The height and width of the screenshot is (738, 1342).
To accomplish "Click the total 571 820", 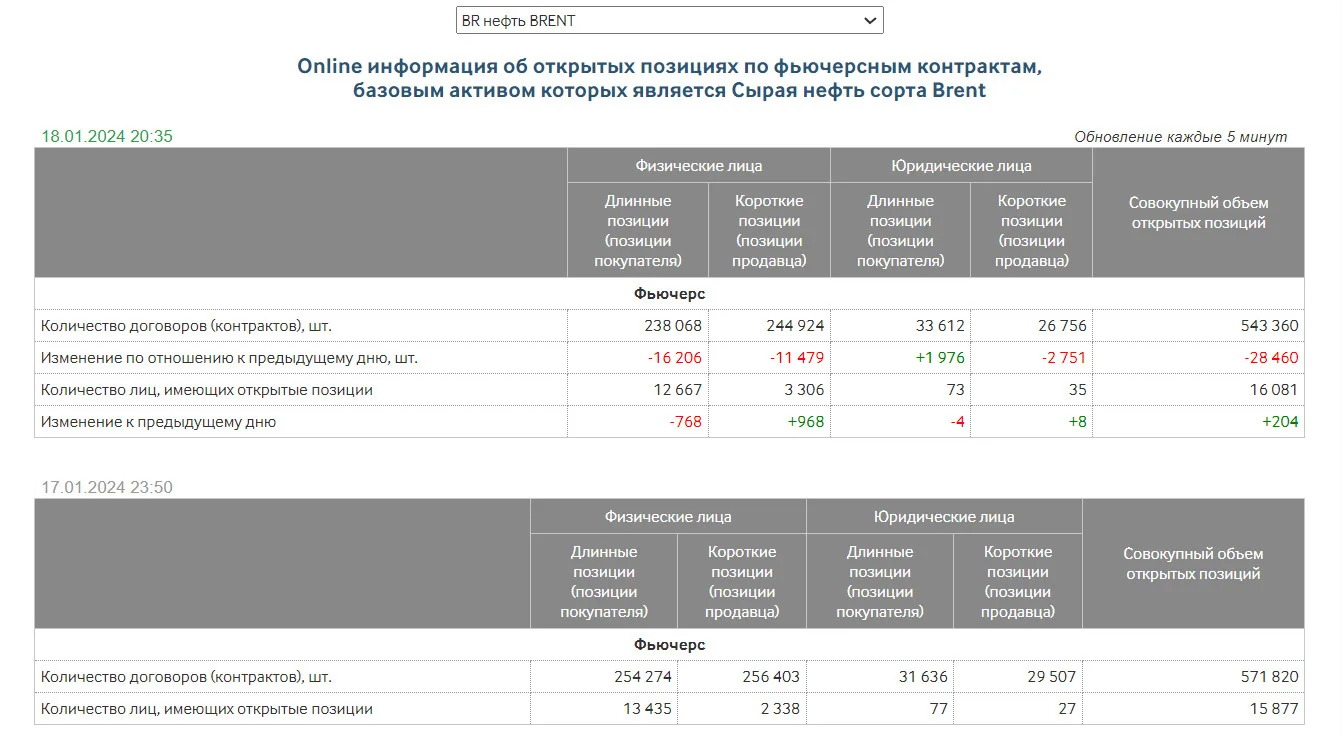I will tap(1269, 677).
